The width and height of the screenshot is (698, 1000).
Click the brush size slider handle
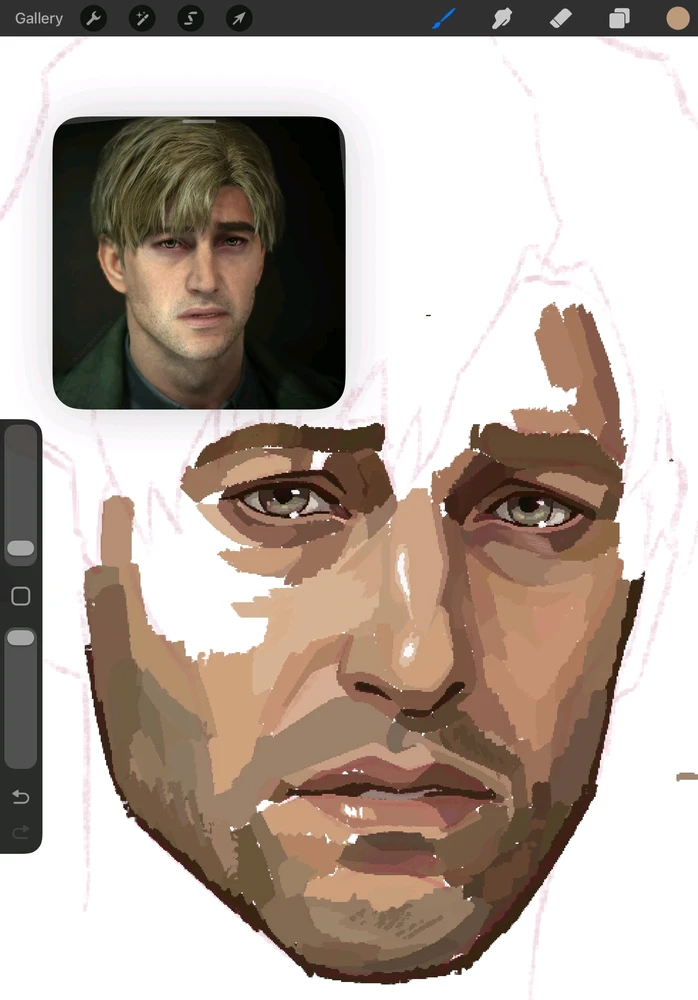tap(21, 548)
